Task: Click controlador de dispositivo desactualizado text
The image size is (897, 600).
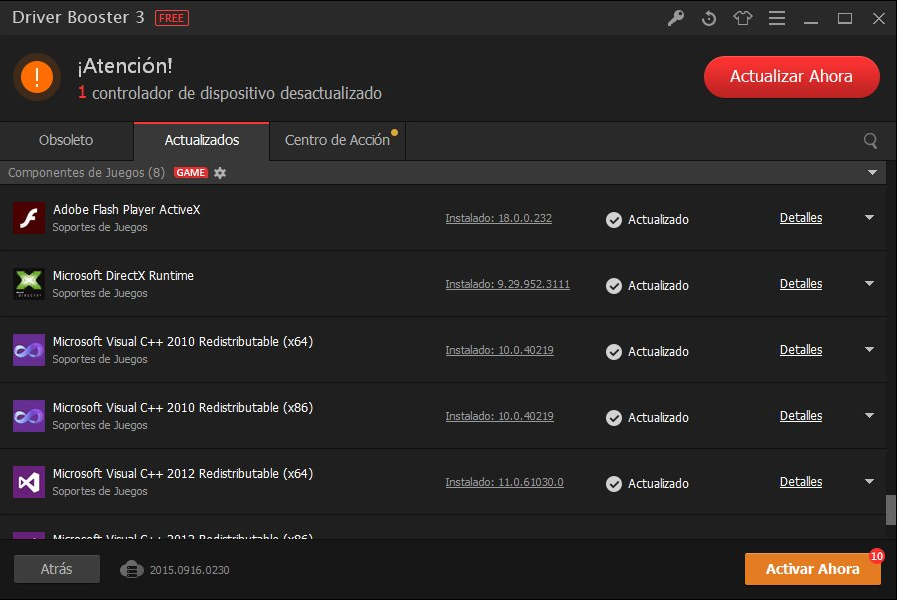Action: pyautogui.click(x=237, y=93)
